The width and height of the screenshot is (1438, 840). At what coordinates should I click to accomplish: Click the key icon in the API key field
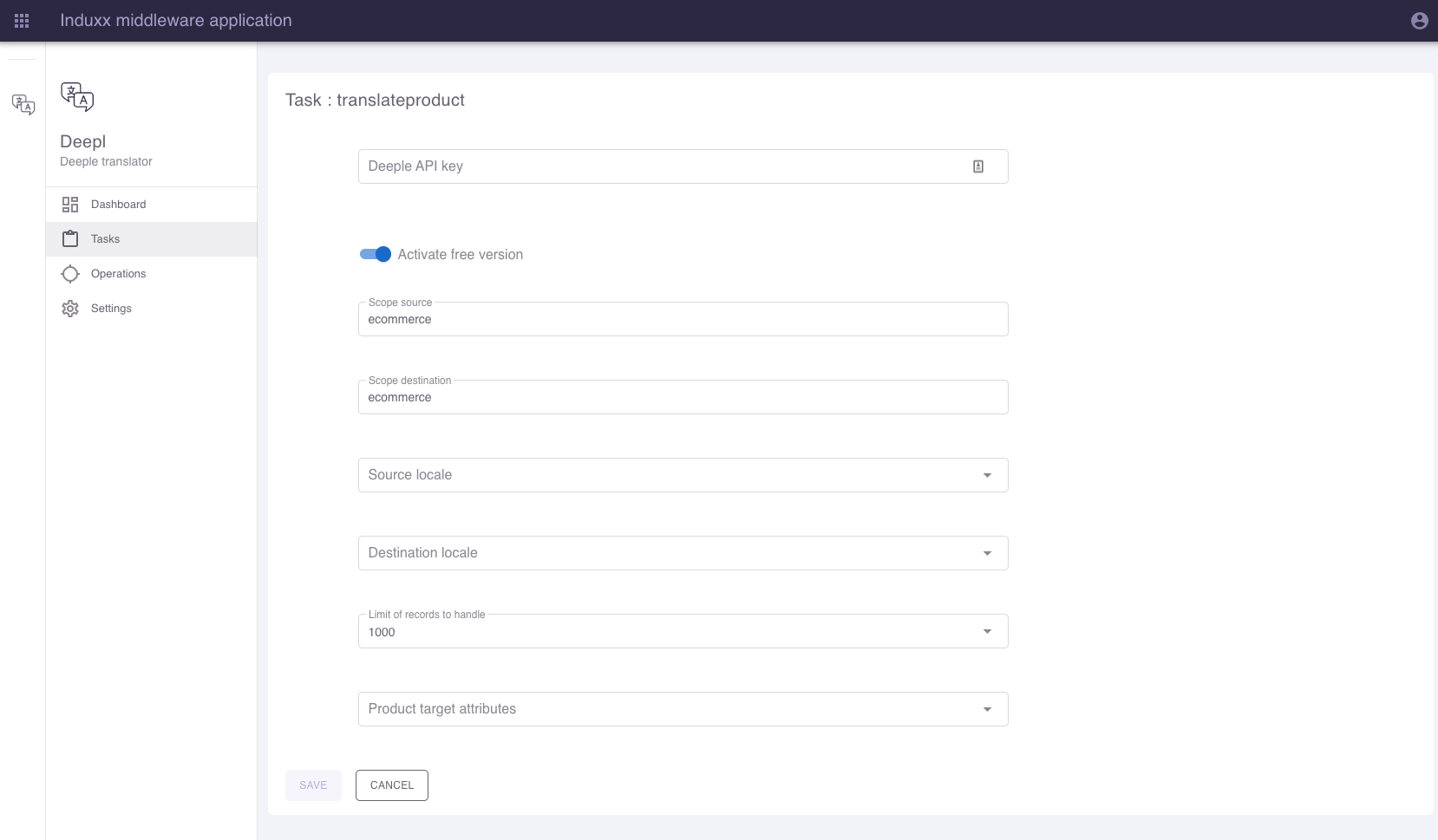click(x=978, y=166)
